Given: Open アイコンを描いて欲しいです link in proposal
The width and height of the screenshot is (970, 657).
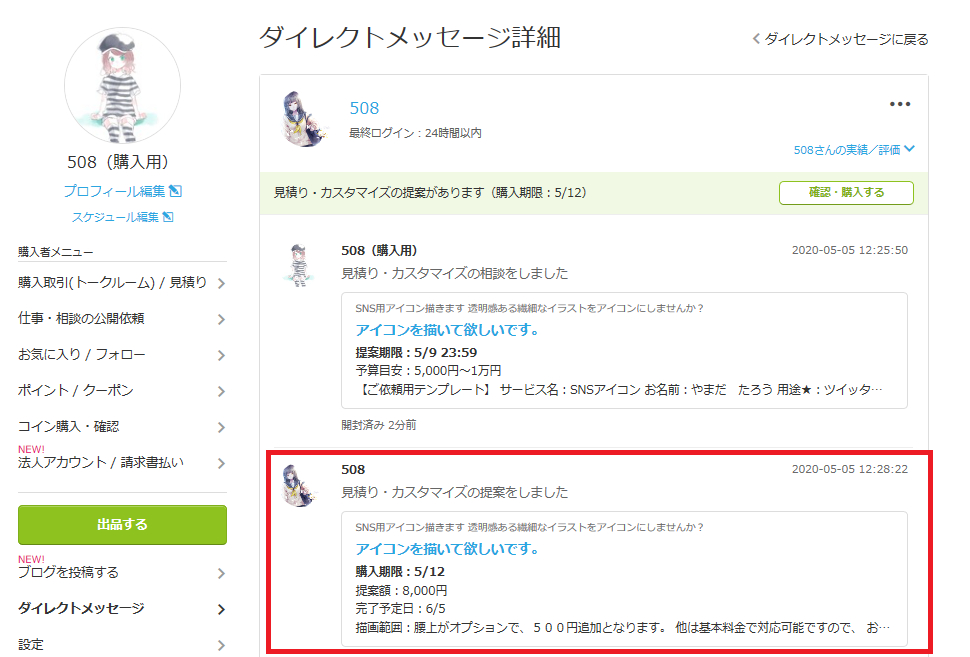Looking at the screenshot, I should click(x=447, y=549).
